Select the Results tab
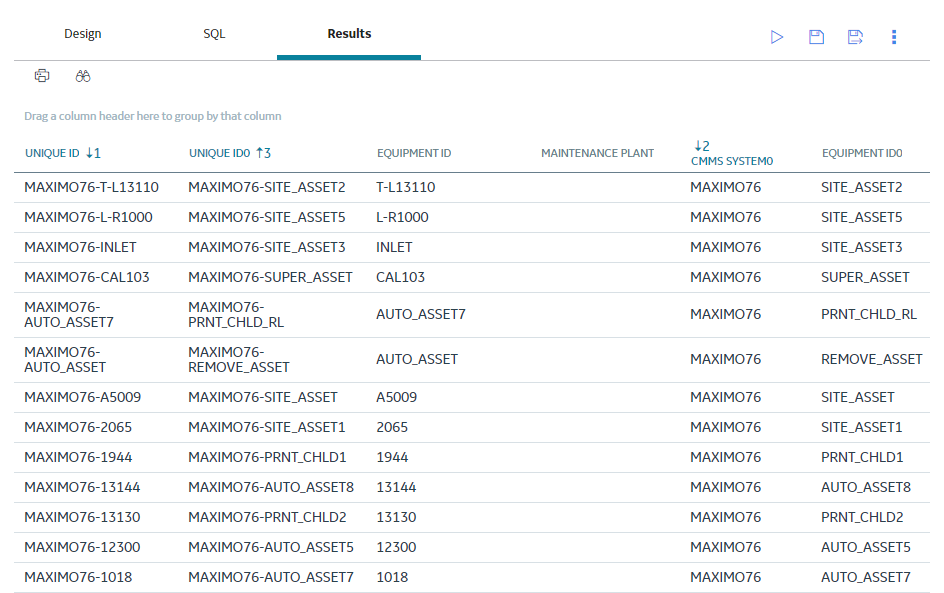The width and height of the screenshot is (944, 593). click(349, 34)
